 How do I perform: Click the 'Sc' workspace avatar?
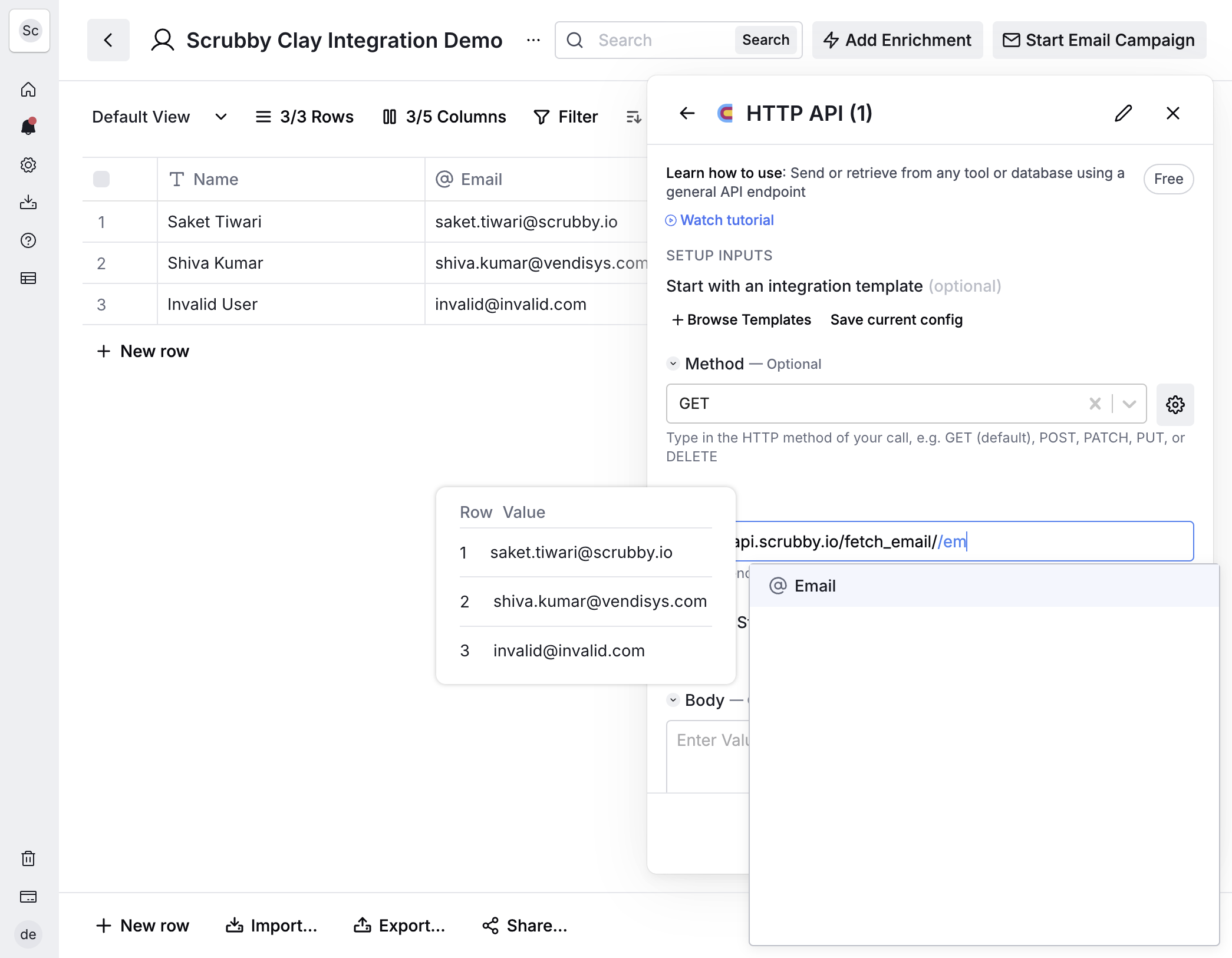pos(29,31)
